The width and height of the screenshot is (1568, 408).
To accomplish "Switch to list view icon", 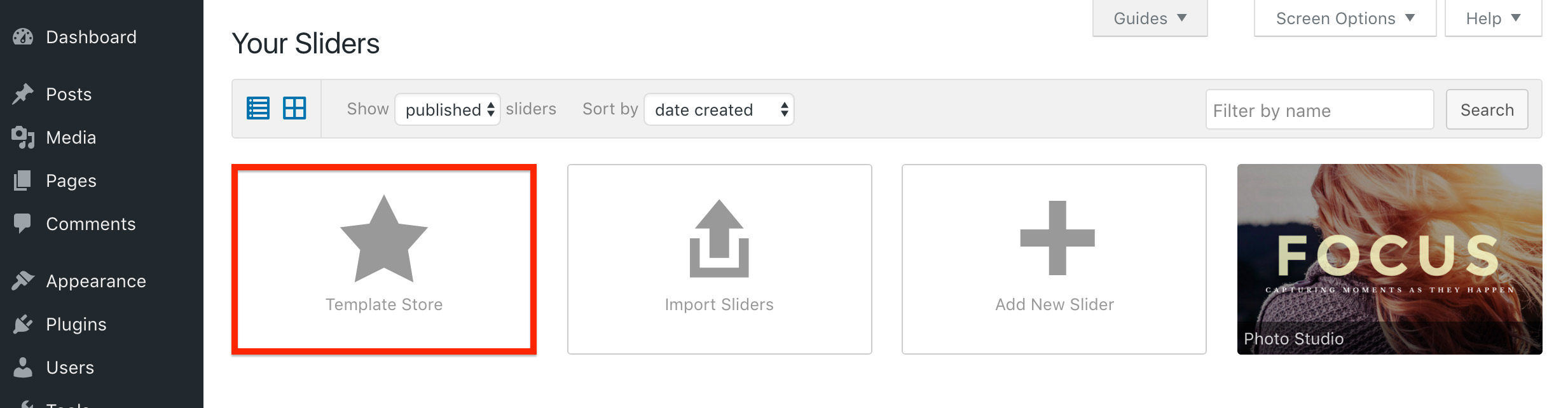I will coord(258,108).
